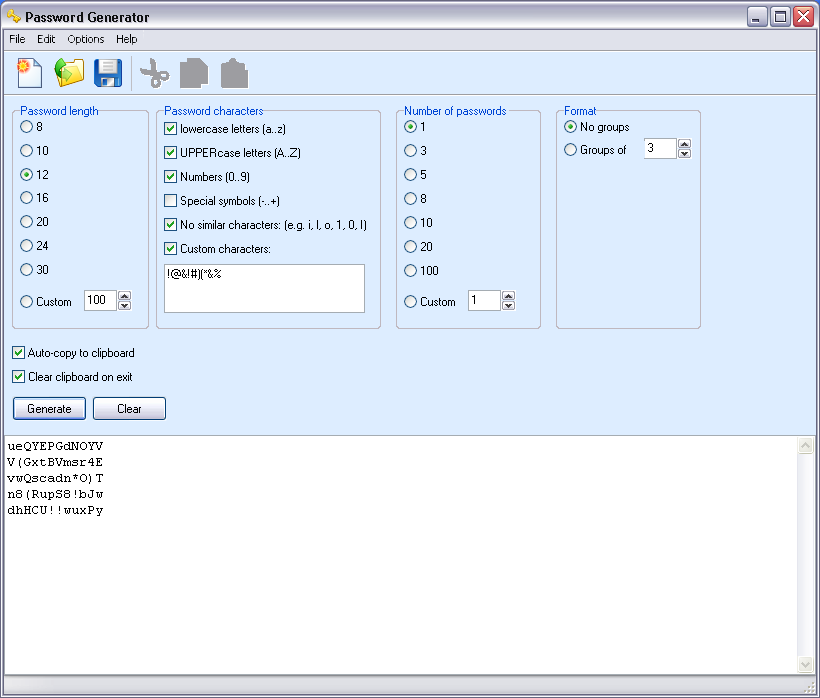Select the Groups of format option

[571, 150]
